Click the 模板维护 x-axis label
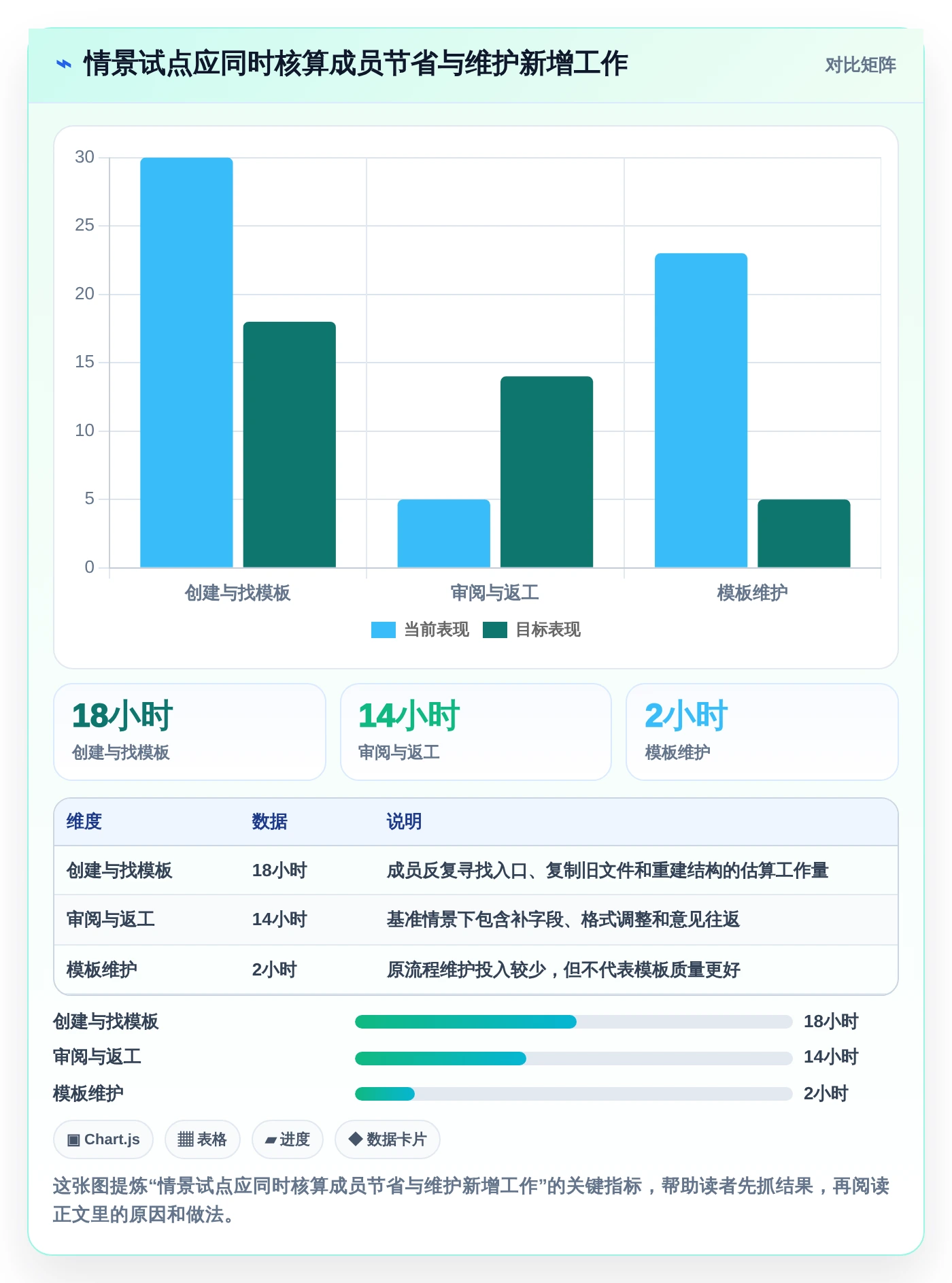 (x=753, y=593)
